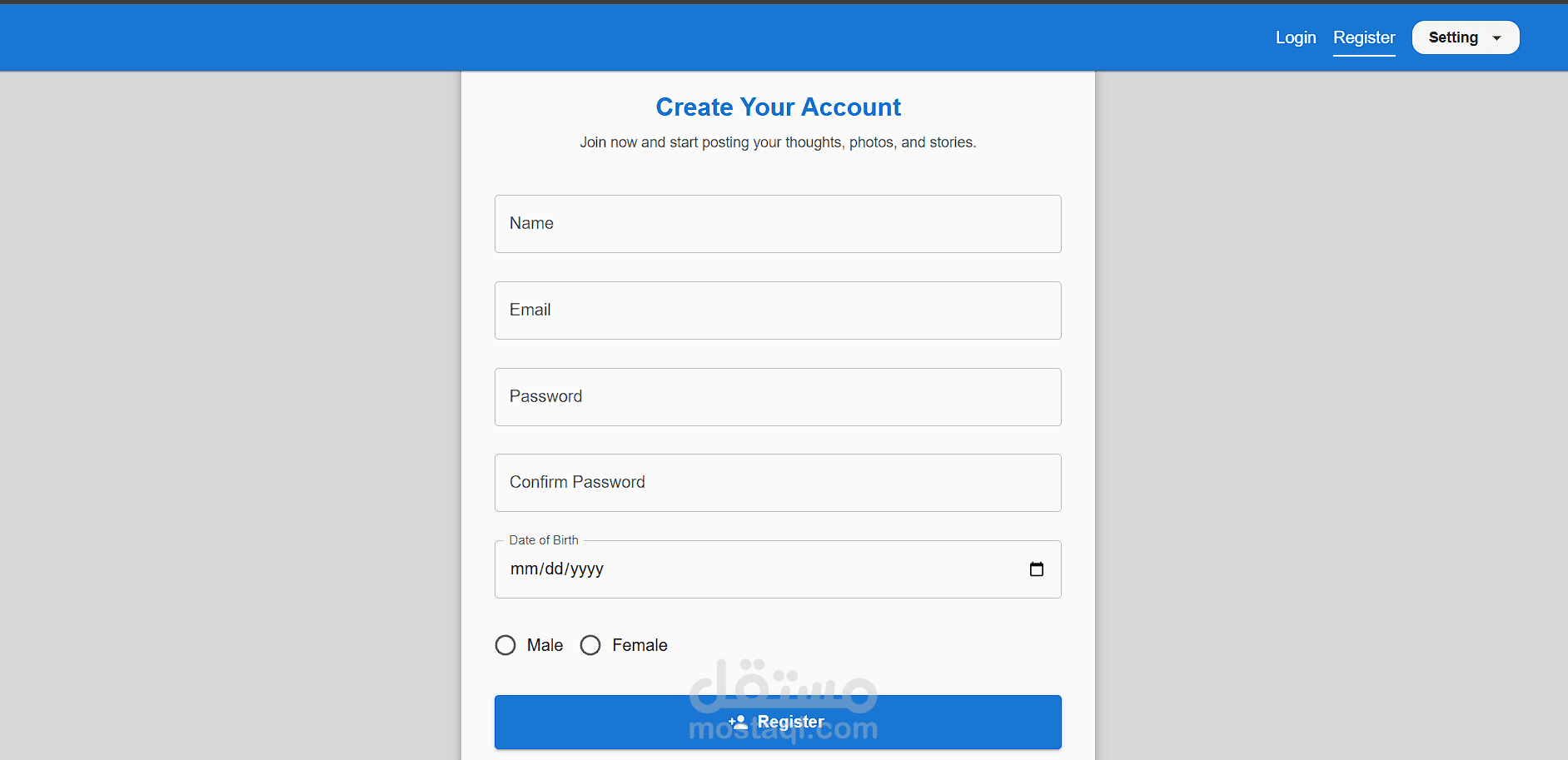The width and height of the screenshot is (1568, 760).
Task: Focus the Password text box
Action: point(777,397)
